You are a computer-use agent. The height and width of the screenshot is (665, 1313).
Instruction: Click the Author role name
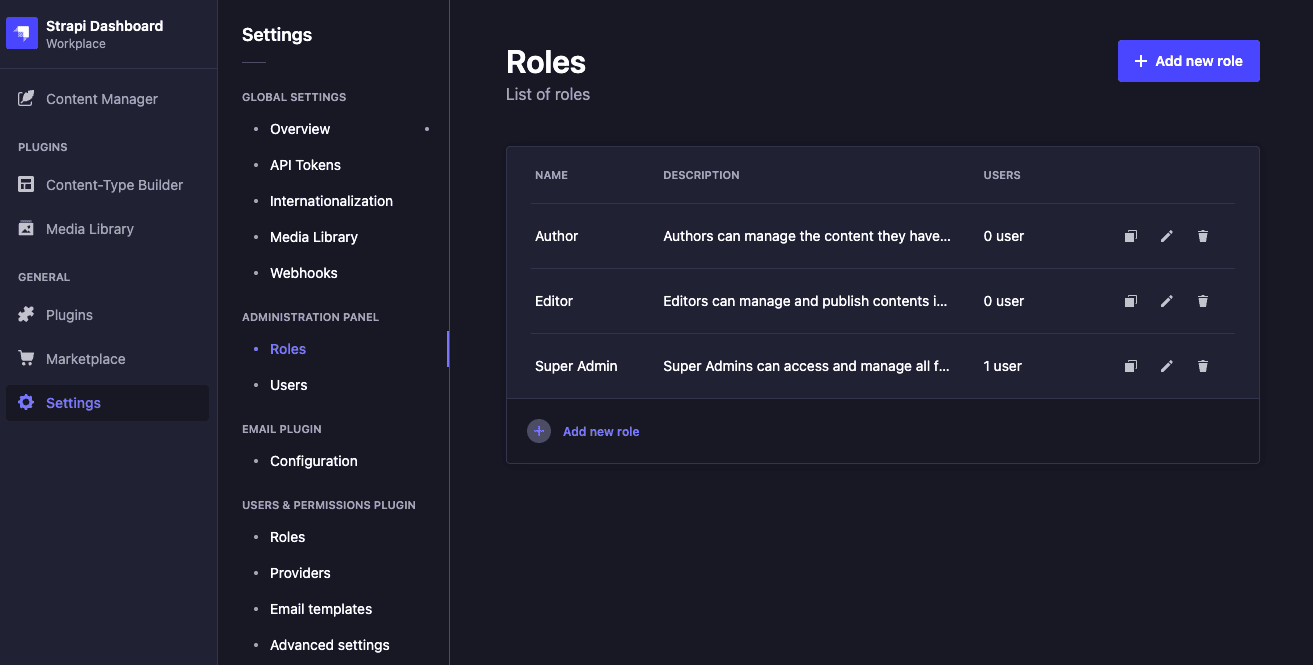pos(557,236)
